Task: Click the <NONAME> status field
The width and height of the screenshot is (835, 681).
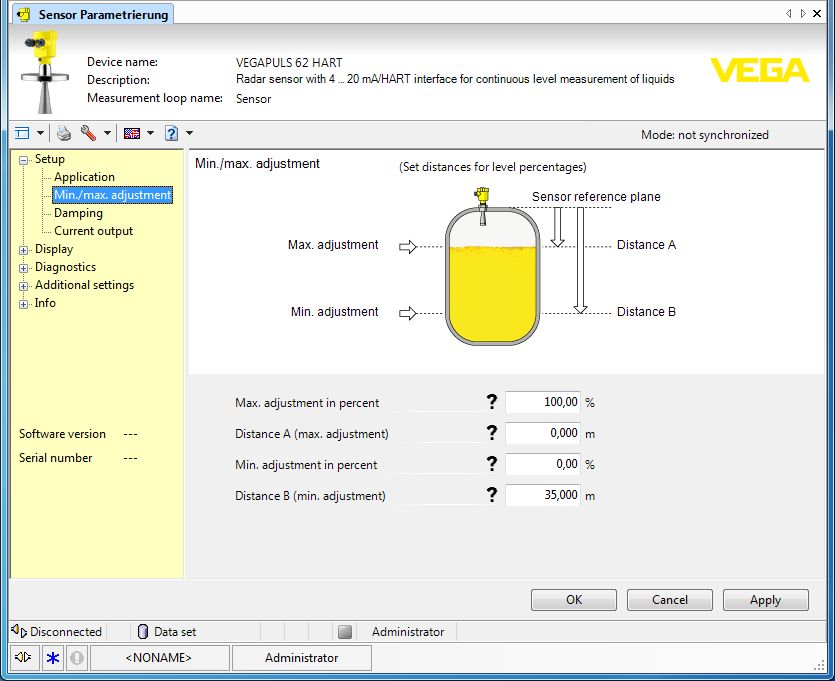Action: tap(160, 658)
